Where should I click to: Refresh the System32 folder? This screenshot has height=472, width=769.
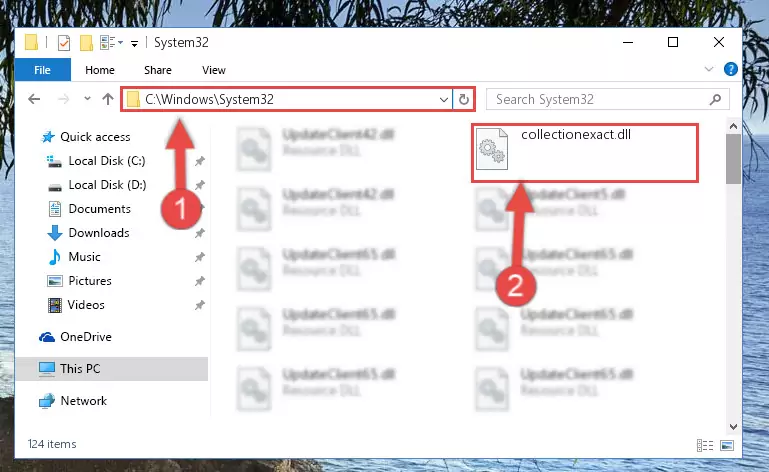pos(463,100)
